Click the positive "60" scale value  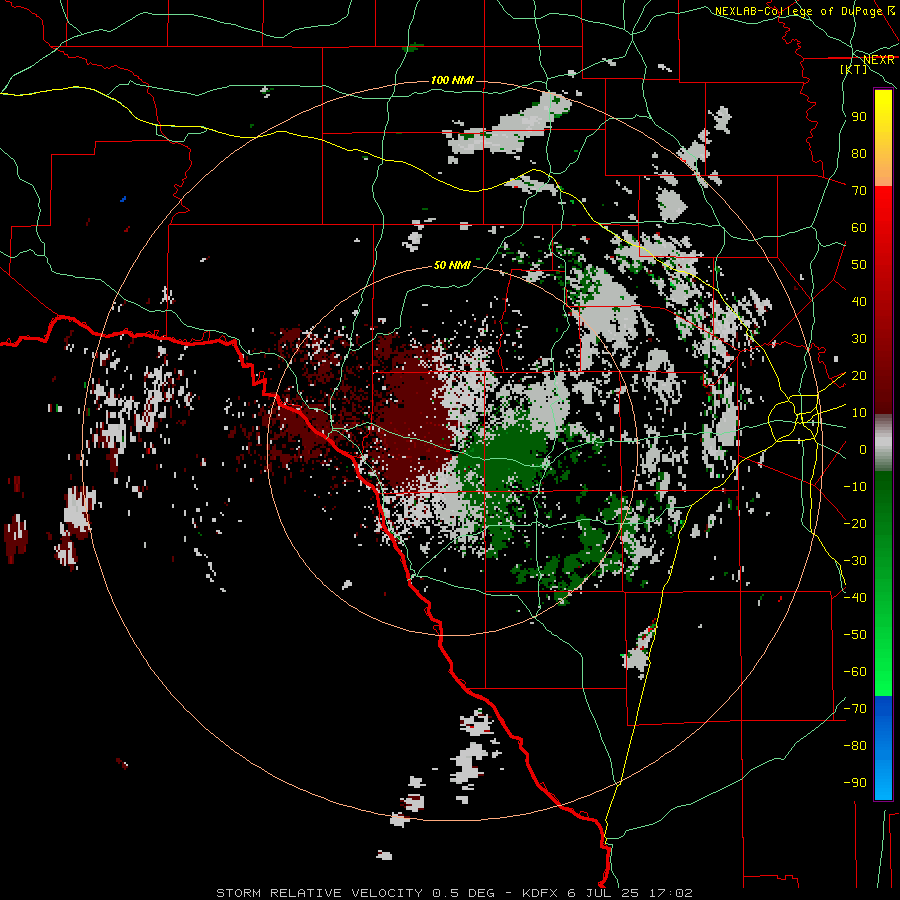(859, 227)
